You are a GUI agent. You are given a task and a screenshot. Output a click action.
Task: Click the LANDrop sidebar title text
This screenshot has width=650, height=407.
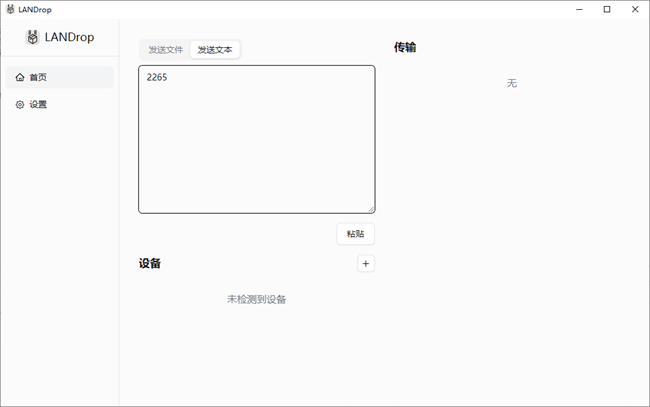click(x=69, y=37)
